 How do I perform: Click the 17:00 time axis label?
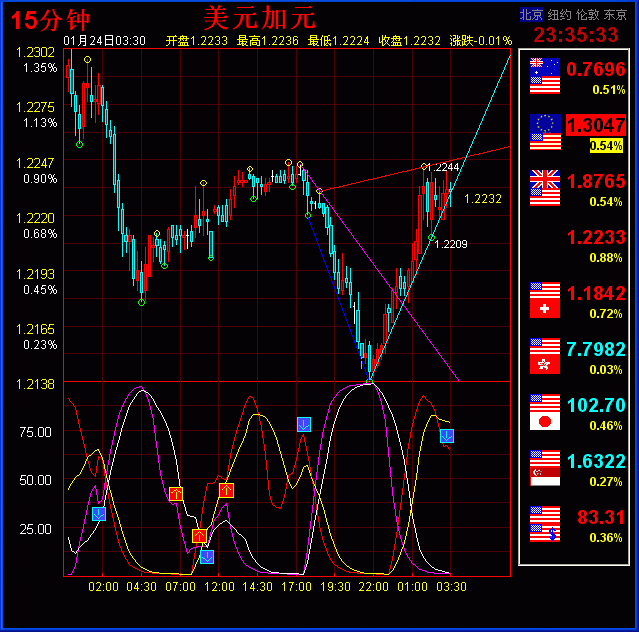(x=296, y=587)
